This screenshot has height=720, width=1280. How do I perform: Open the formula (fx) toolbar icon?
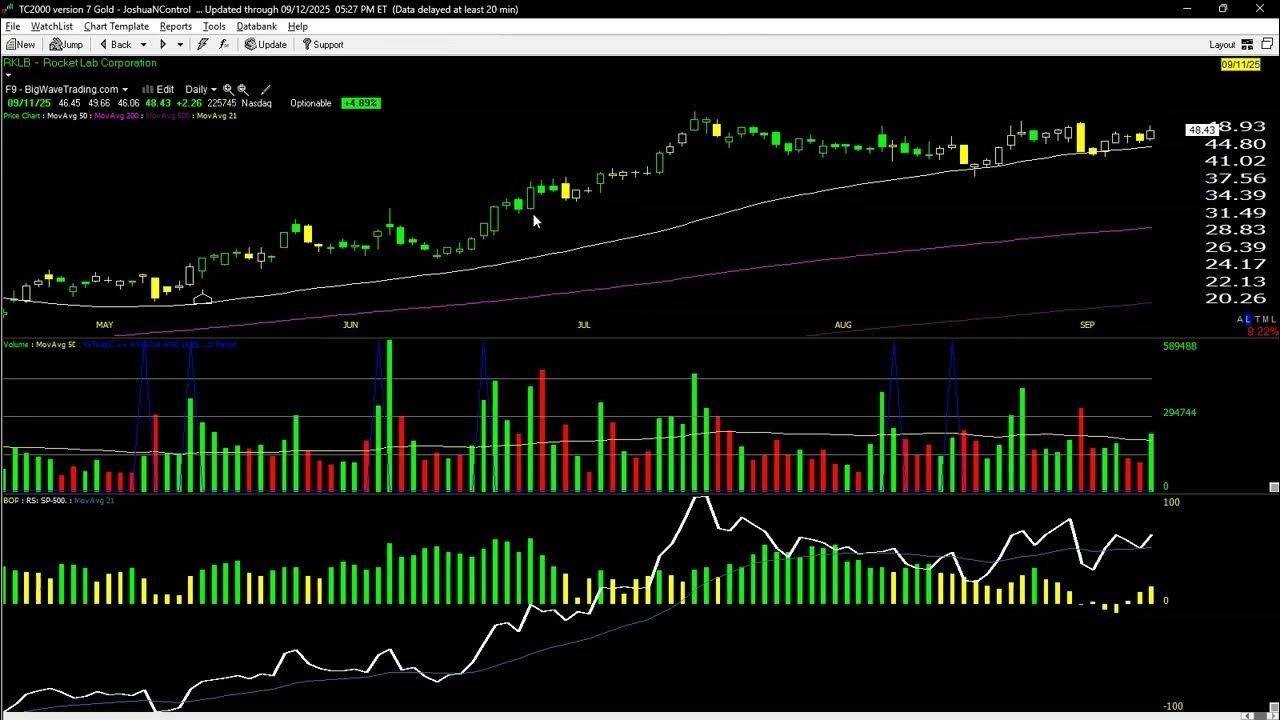pyautogui.click(x=224, y=44)
